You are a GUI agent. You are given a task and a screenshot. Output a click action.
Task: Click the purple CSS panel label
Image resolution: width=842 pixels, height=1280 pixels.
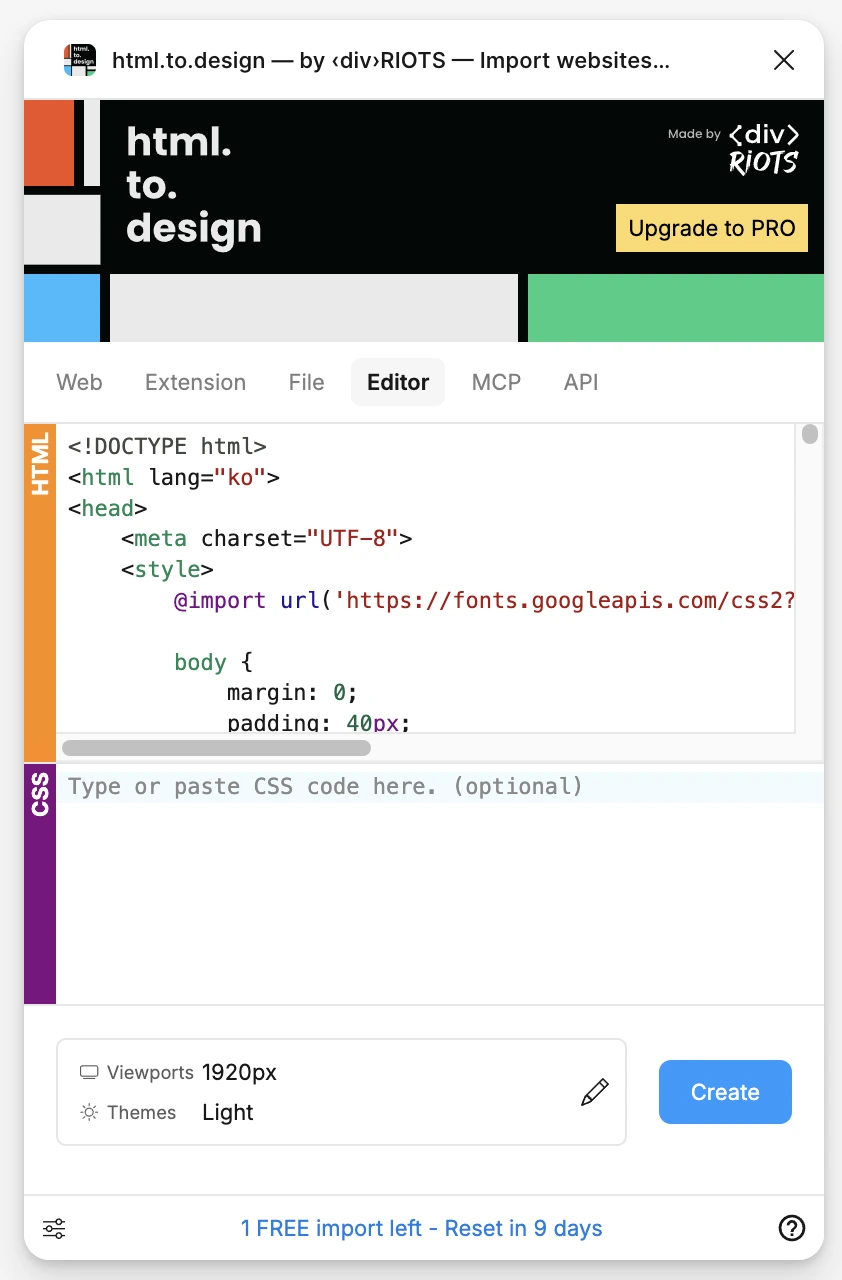(x=40, y=883)
